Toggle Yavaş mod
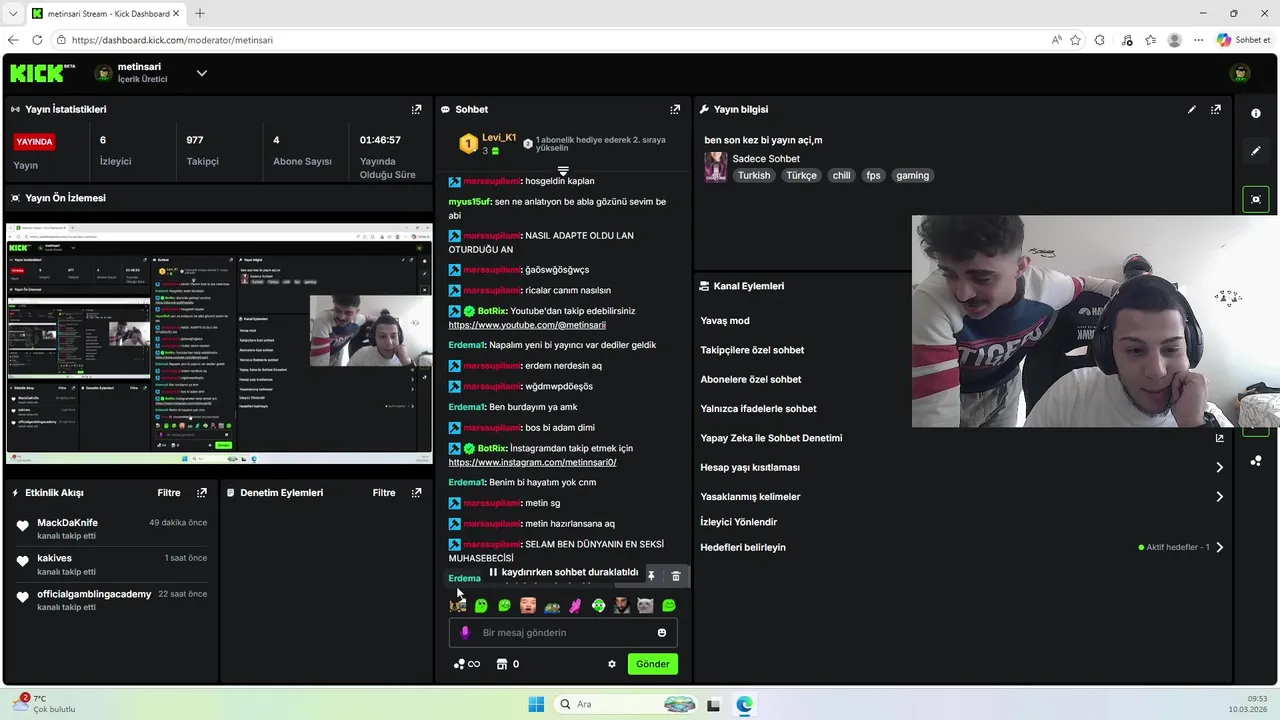Screen dimensions: 1280x720 tap(725, 321)
